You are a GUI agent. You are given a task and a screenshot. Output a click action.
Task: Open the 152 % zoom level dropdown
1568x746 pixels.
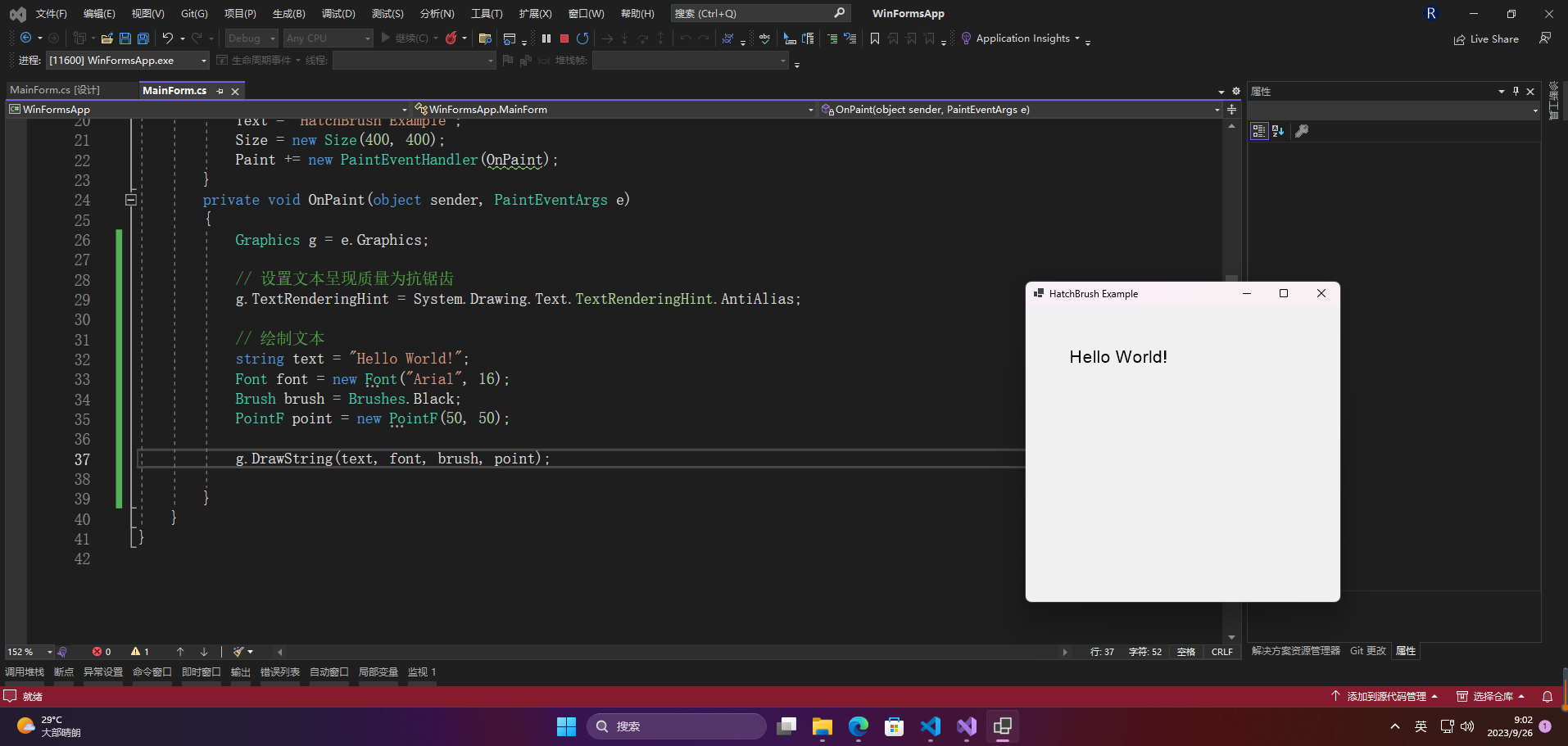[29, 652]
